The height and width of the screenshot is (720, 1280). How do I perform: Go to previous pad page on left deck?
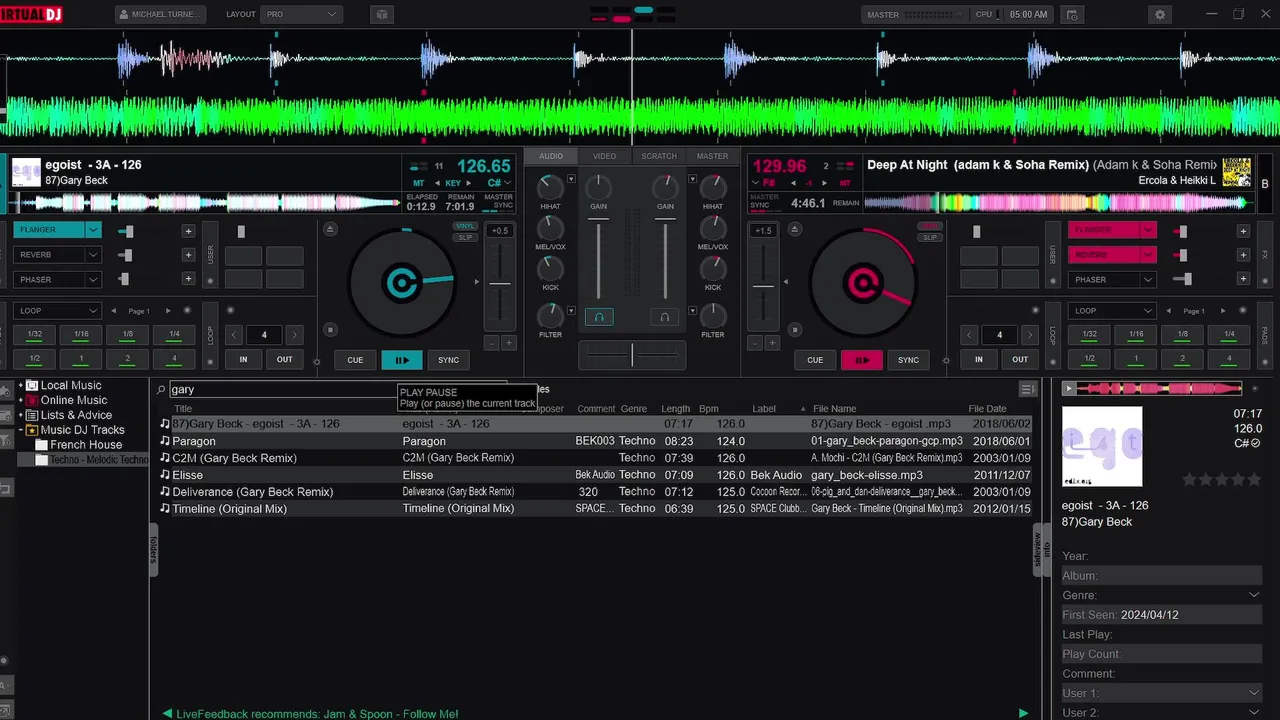[x=113, y=311]
